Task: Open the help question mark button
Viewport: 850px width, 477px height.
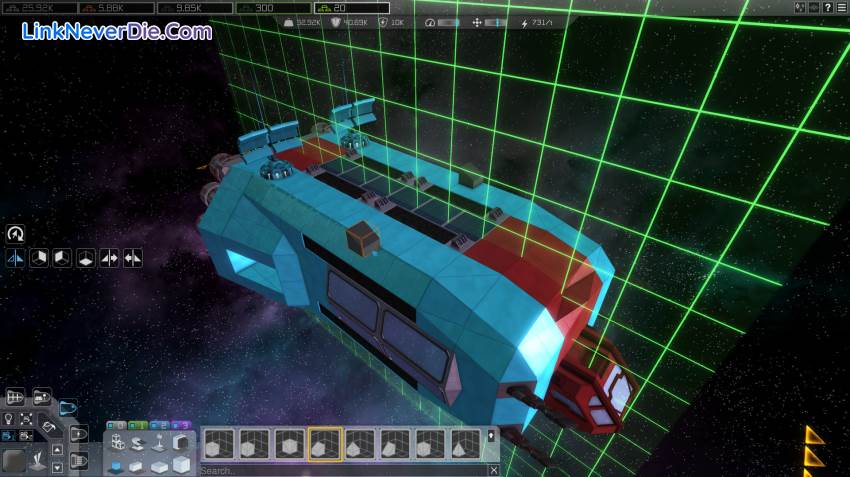Action: (x=827, y=7)
